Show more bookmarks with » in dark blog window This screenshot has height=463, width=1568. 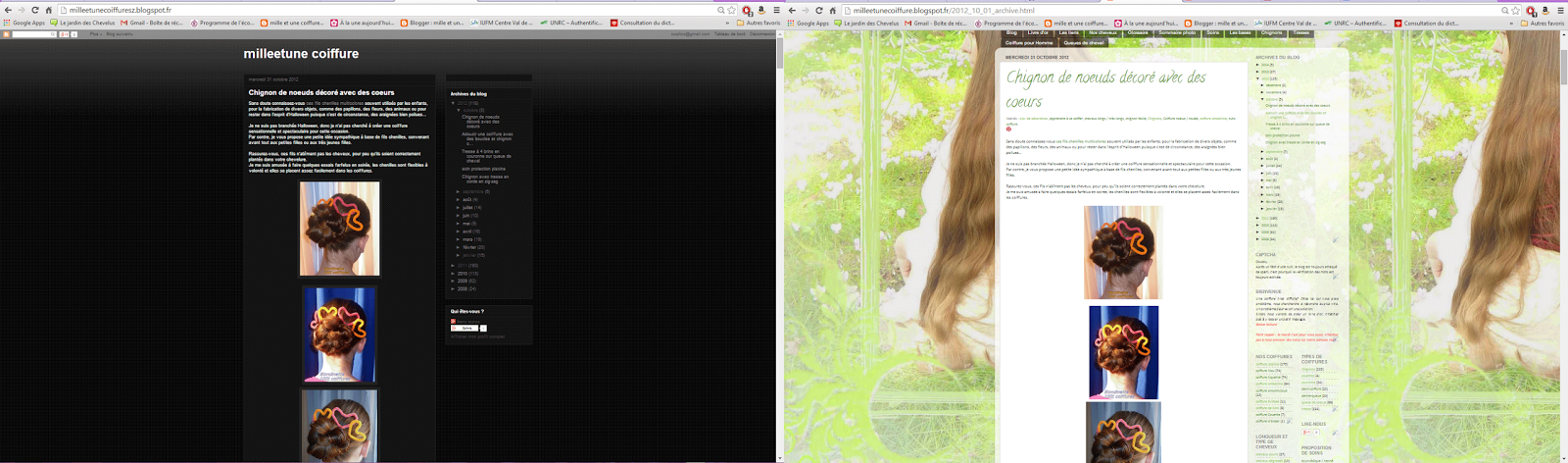tap(727, 23)
